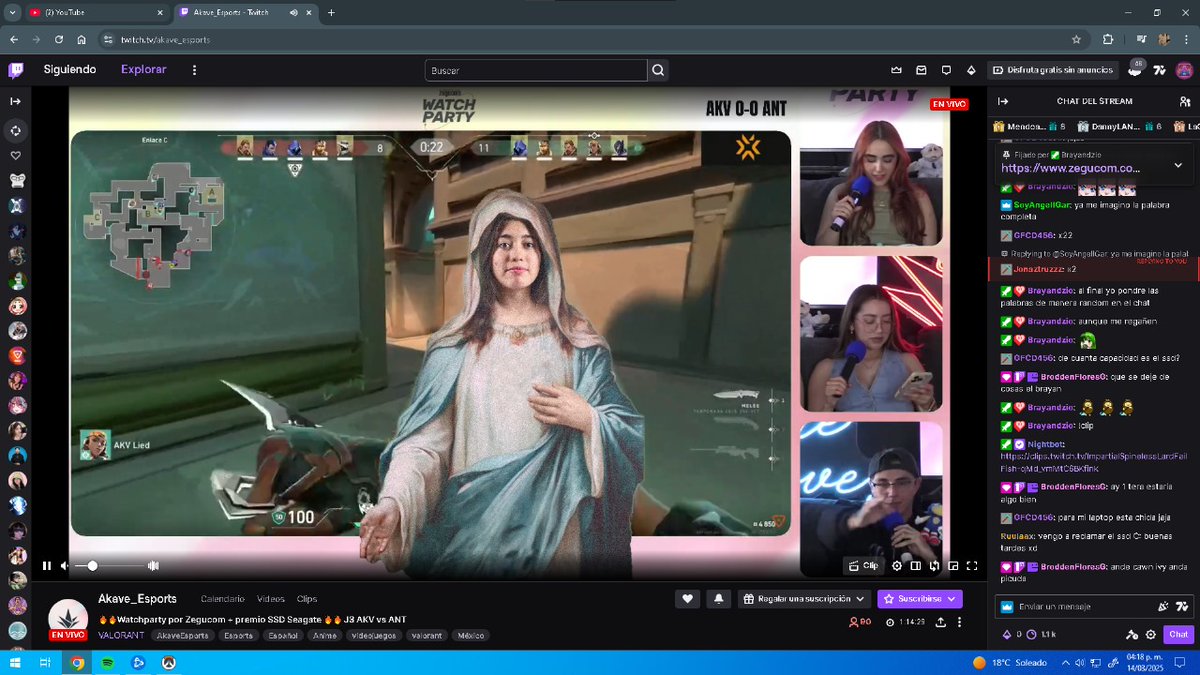Open the Akave_Esports channel name
Viewport: 1200px width, 675px height.
point(138,599)
